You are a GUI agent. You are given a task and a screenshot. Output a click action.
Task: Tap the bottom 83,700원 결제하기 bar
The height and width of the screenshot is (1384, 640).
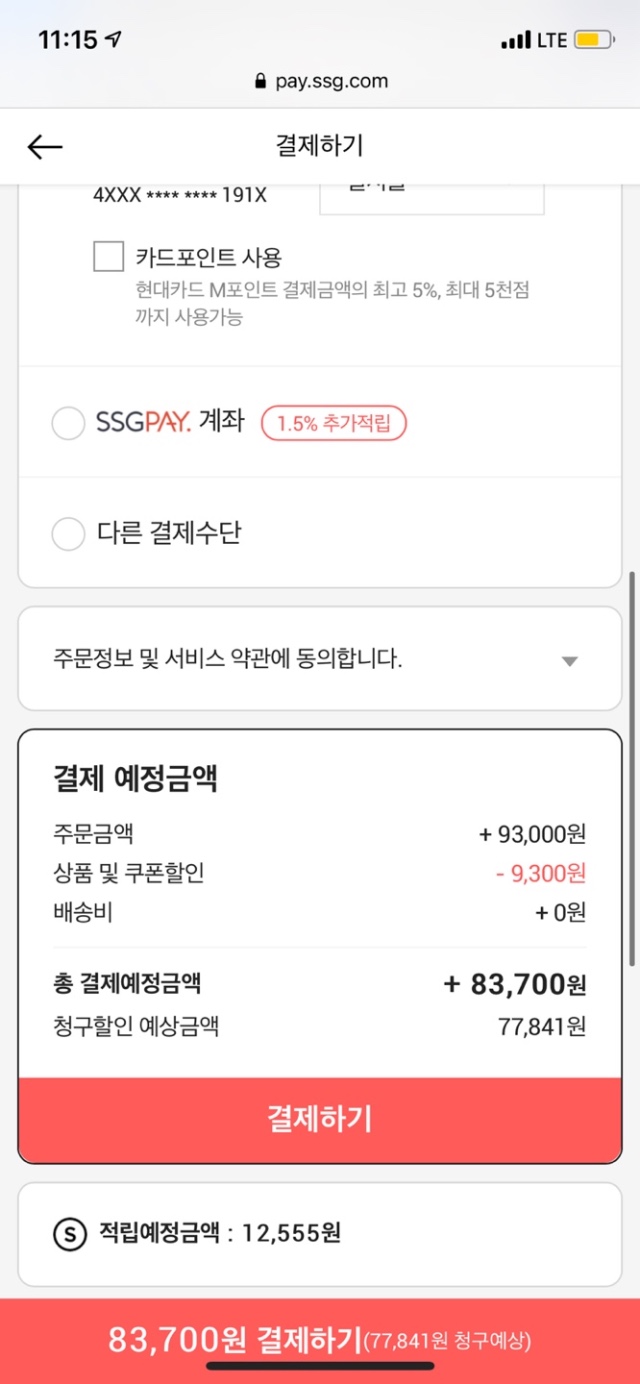tap(320, 1340)
